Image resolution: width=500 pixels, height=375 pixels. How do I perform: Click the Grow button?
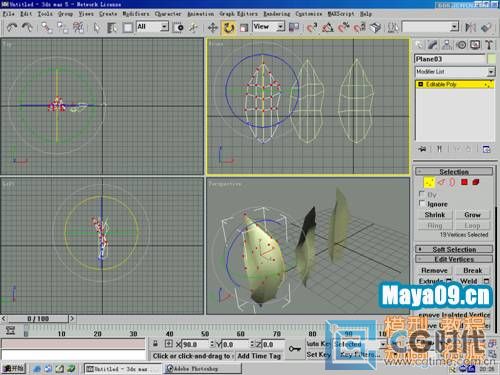472,215
